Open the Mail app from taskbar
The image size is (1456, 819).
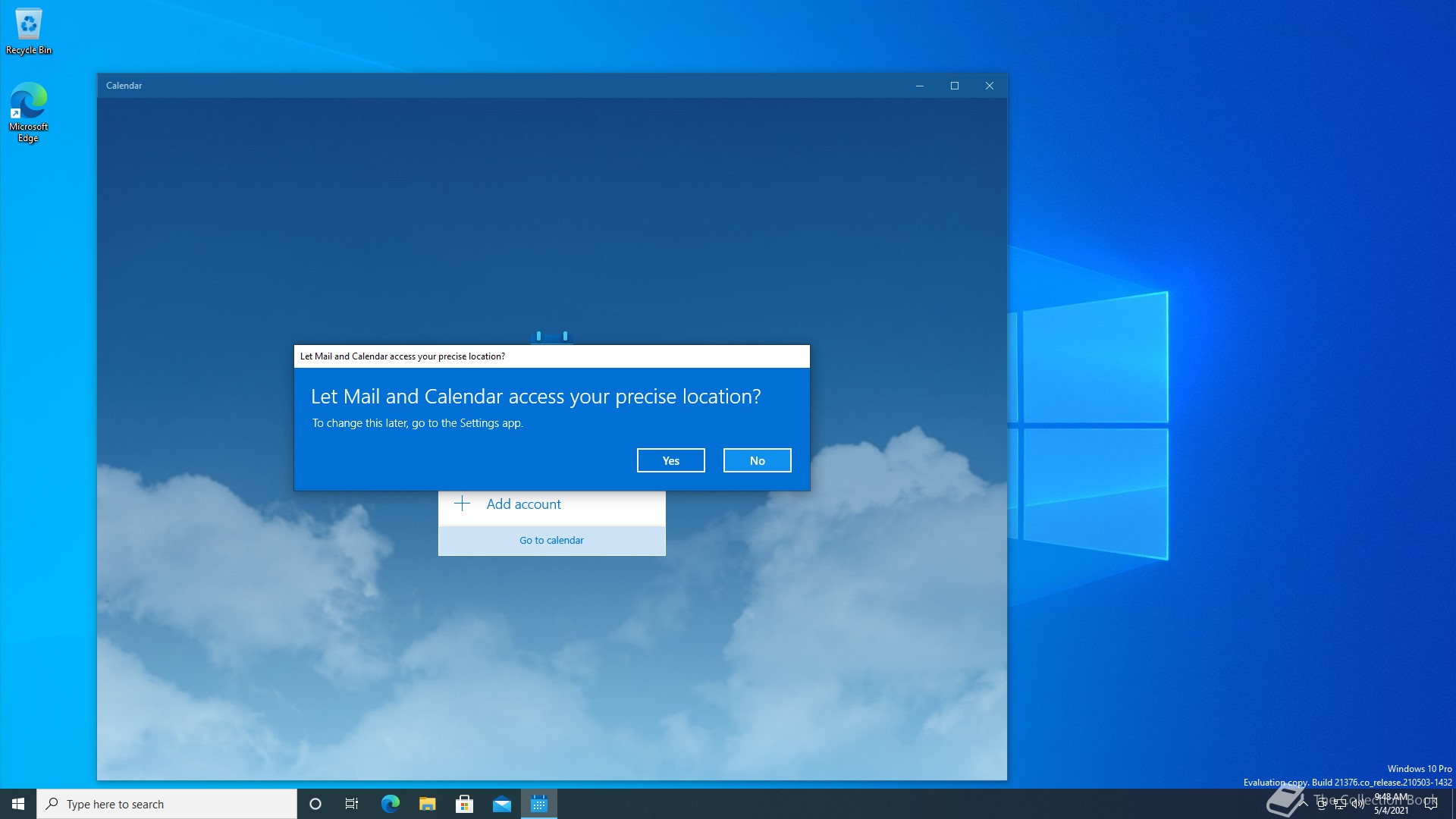(501, 804)
